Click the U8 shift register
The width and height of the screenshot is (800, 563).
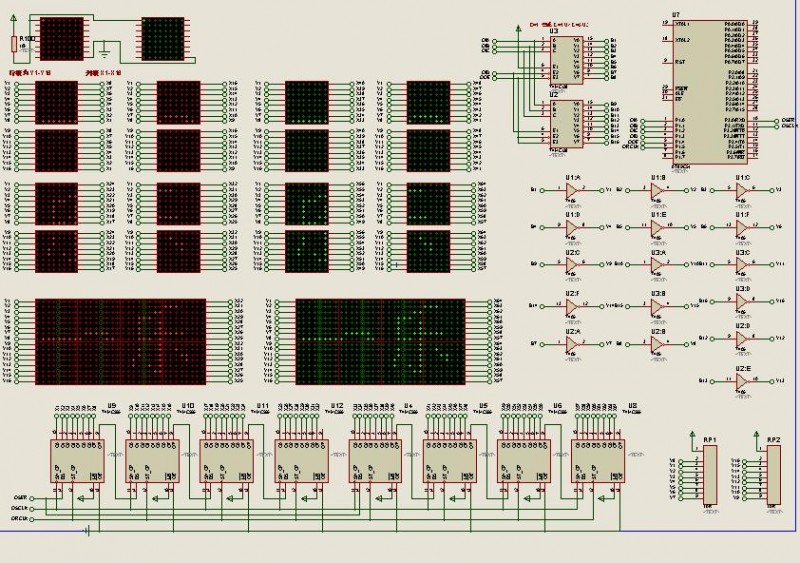pos(599,461)
